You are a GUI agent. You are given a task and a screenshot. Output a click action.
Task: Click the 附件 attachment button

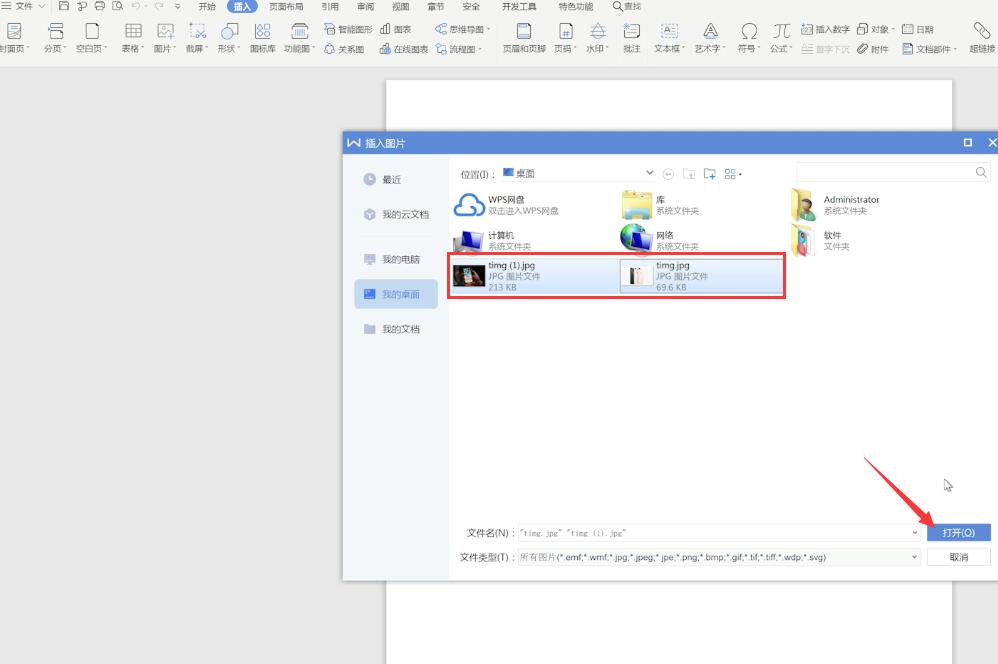tap(872, 48)
